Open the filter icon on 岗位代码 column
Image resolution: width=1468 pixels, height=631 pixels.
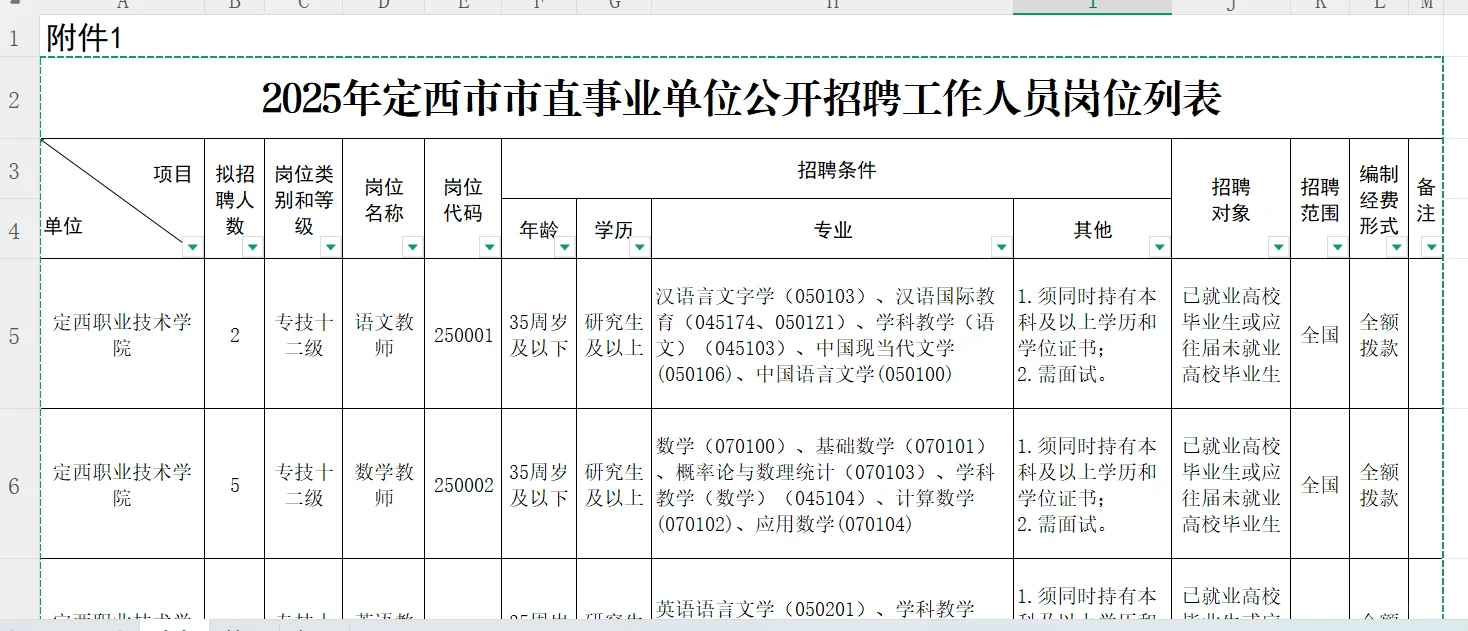[x=491, y=247]
